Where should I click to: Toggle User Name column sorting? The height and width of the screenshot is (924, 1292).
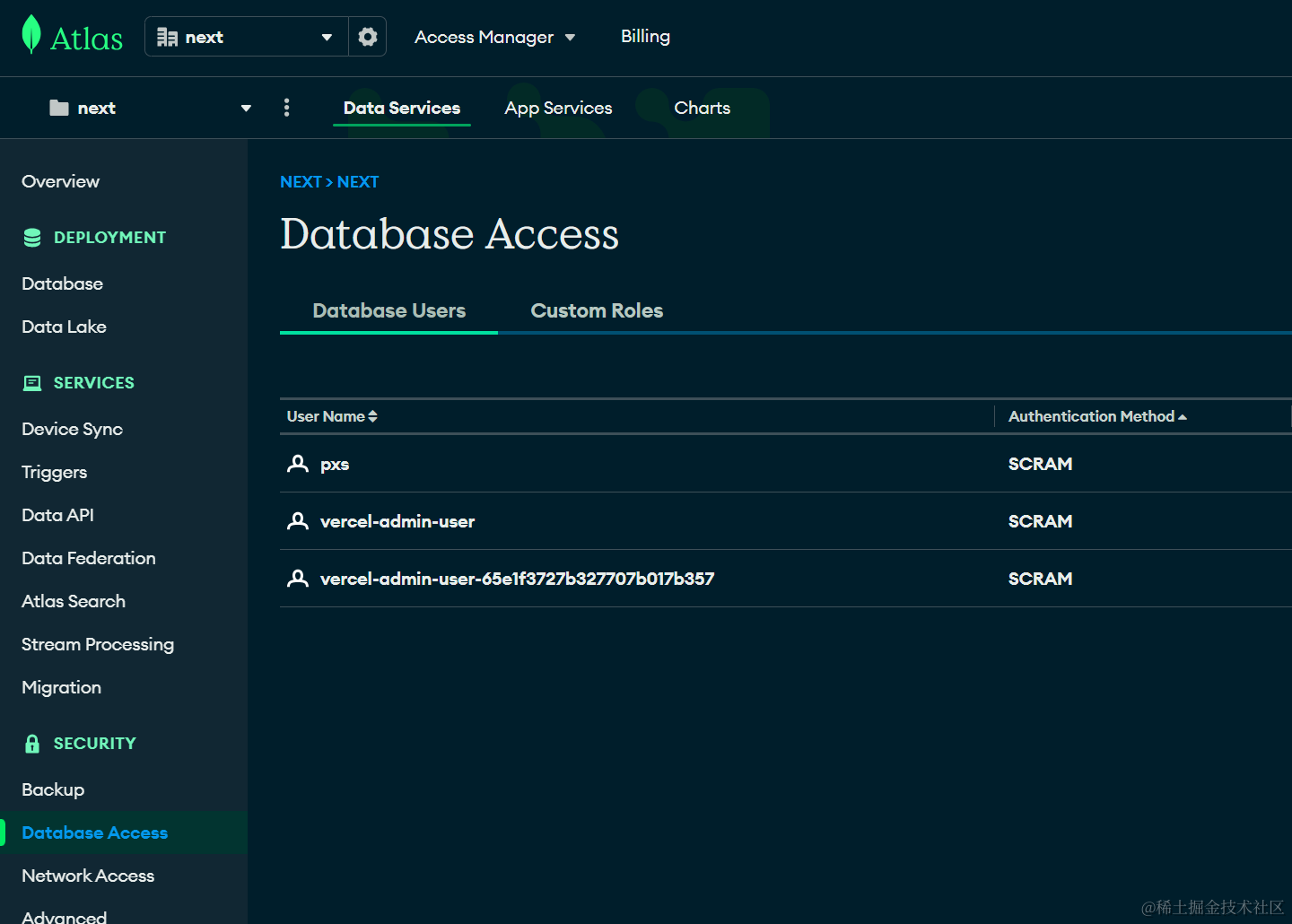372,416
